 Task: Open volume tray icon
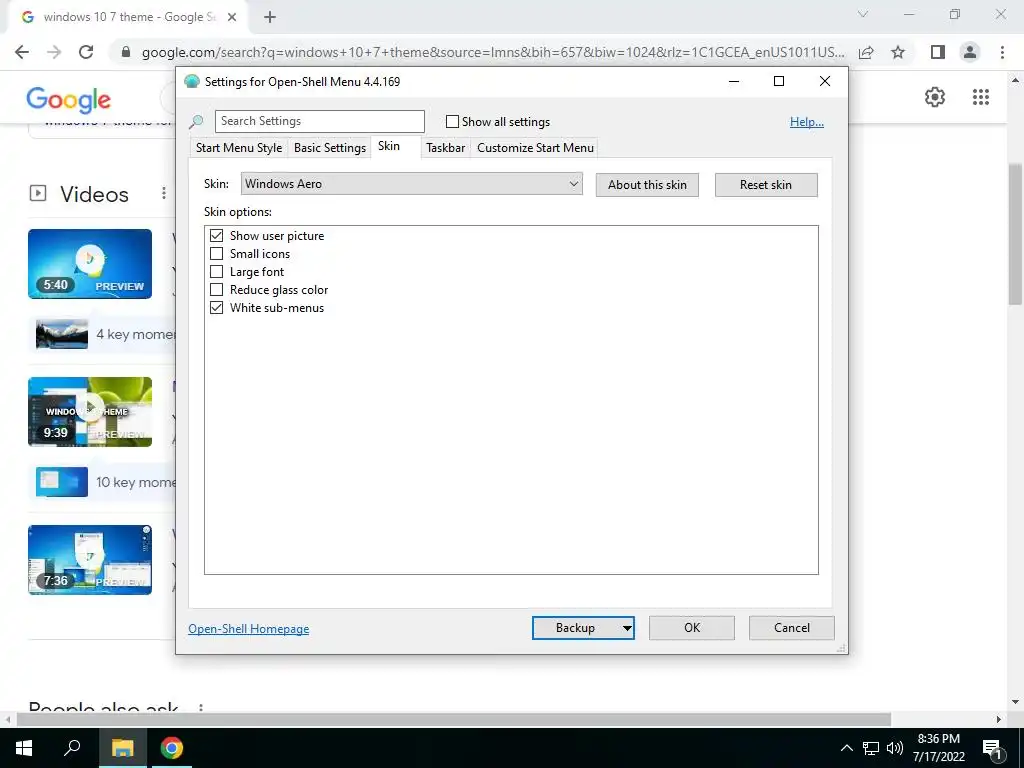(x=895, y=748)
